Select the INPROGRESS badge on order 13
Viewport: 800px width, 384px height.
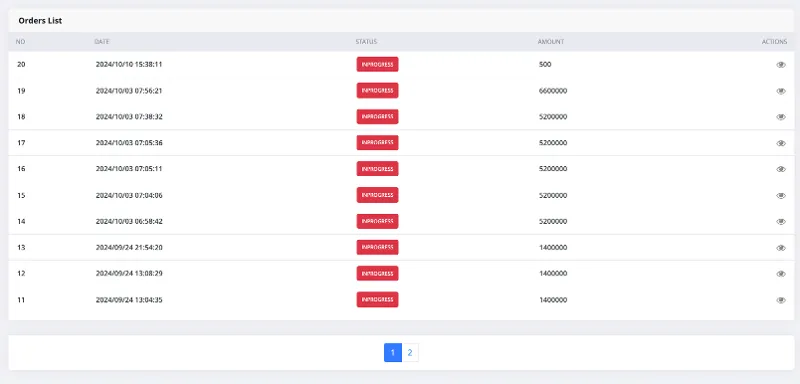(377, 247)
